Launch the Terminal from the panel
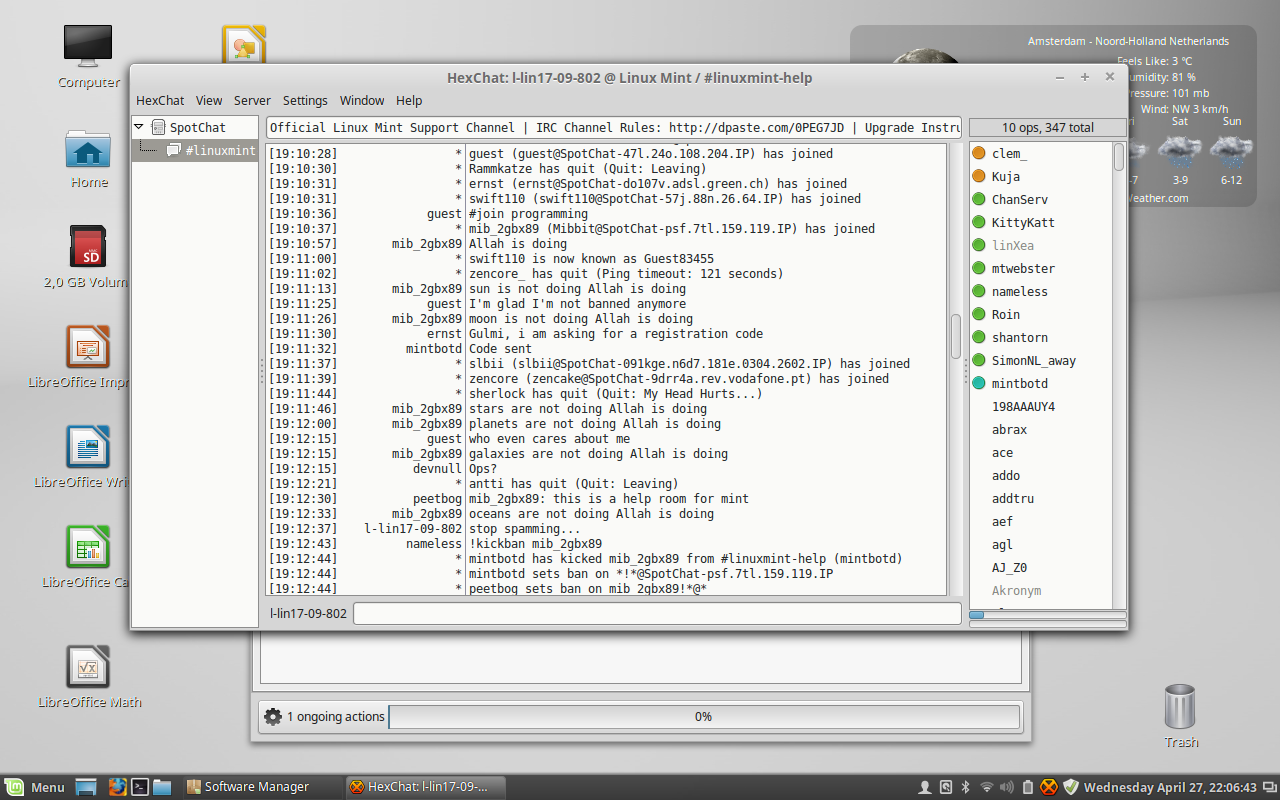Viewport: 1280px width, 800px height. pos(141,787)
